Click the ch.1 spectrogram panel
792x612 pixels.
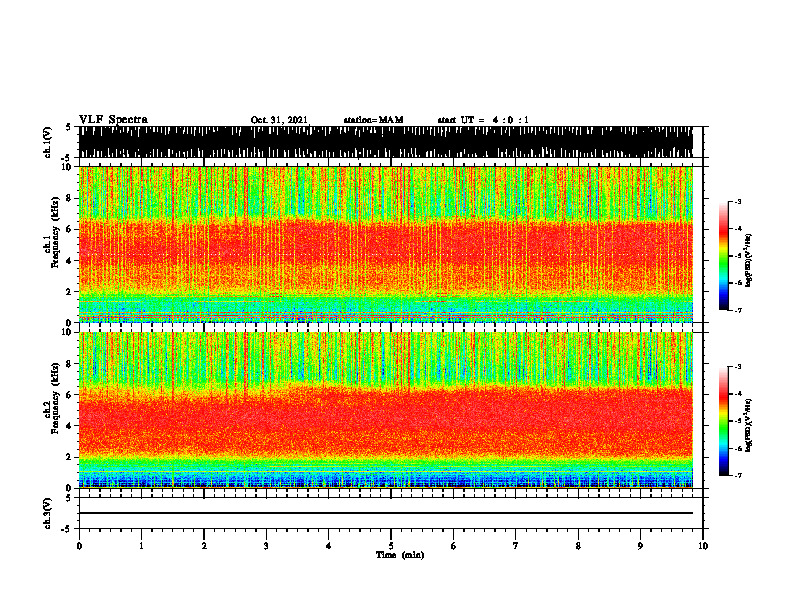tap(386, 244)
